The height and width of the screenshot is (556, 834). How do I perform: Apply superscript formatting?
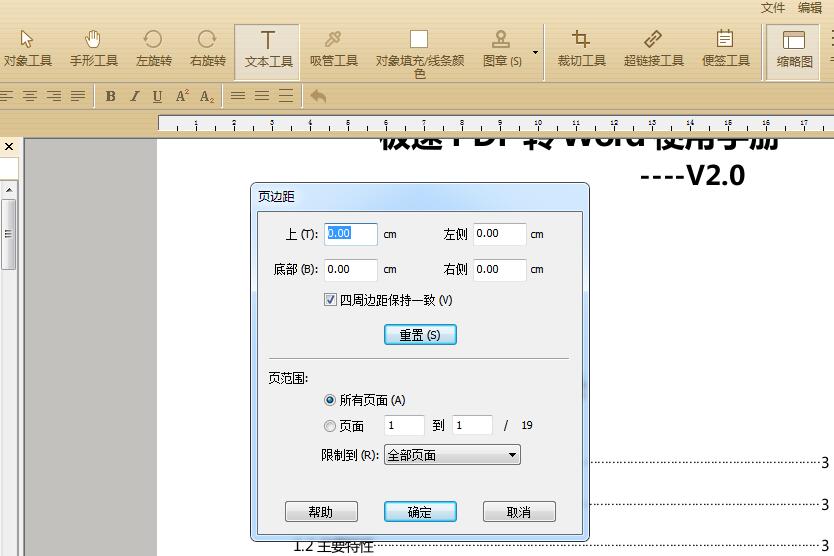182,96
